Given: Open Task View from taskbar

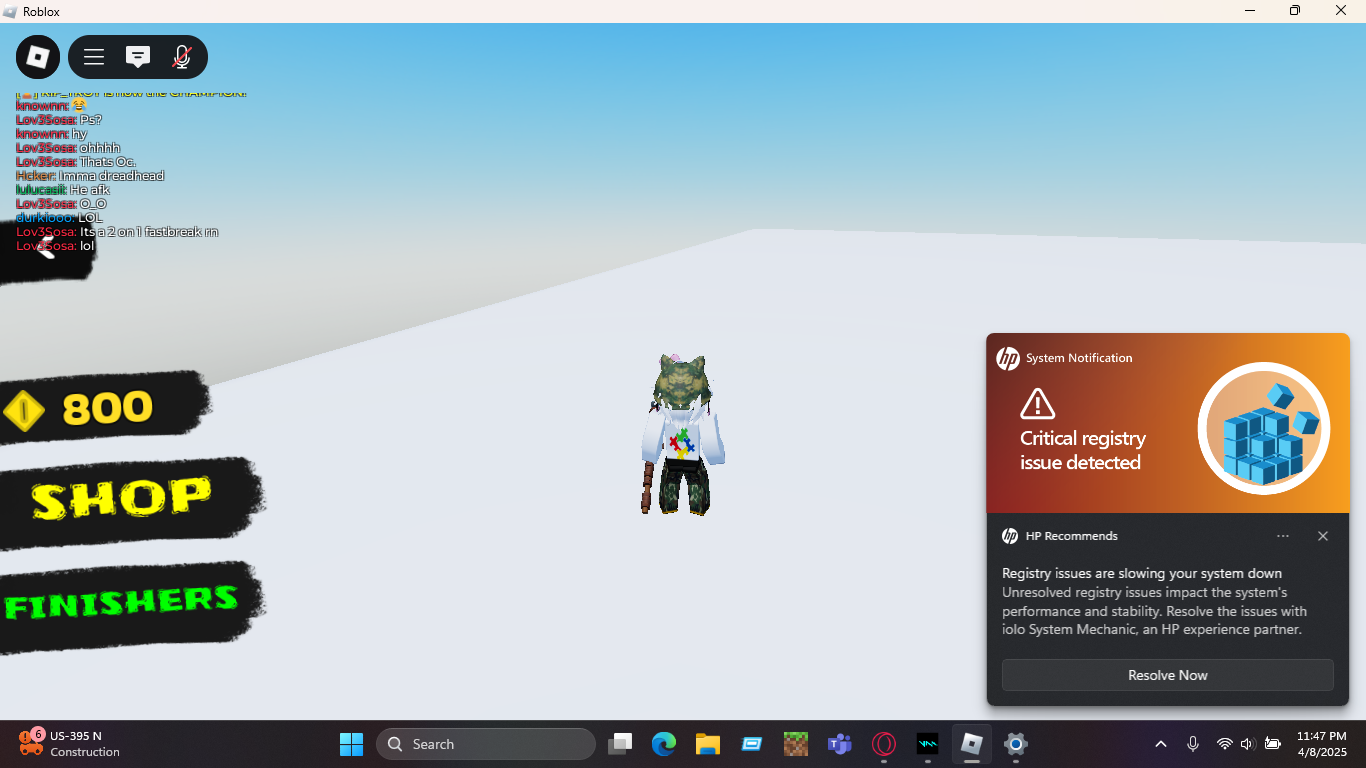Looking at the screenshot, I should (x=621, y=744).
